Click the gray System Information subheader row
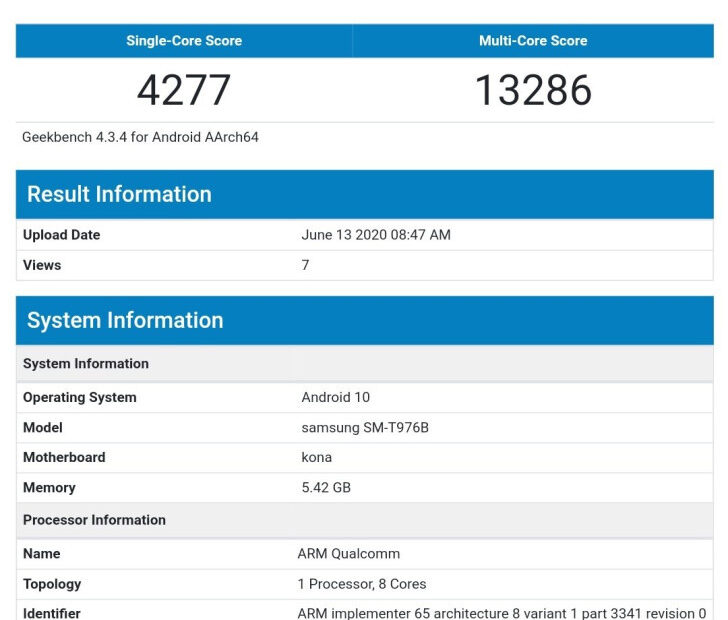 [x=364, y=364]
